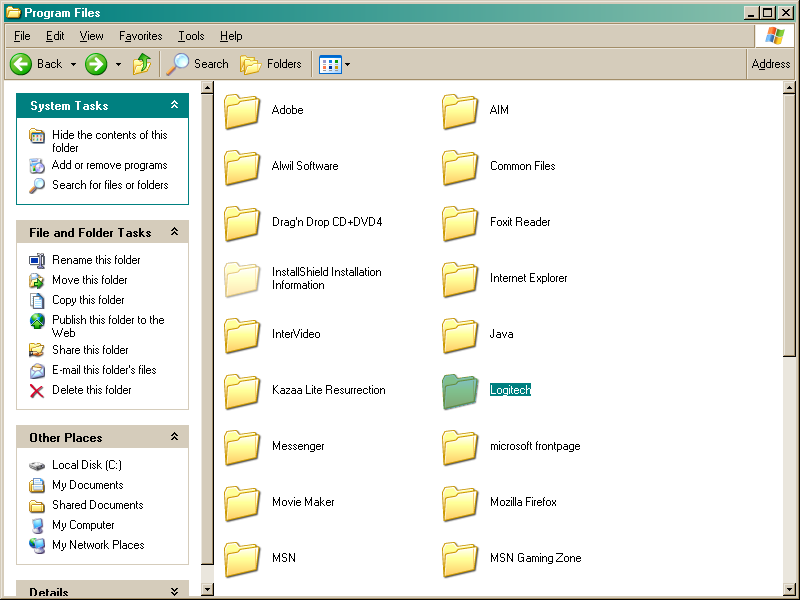
Task: Select the Movie Maker folder icon
Action: click(x=242, y=504)
